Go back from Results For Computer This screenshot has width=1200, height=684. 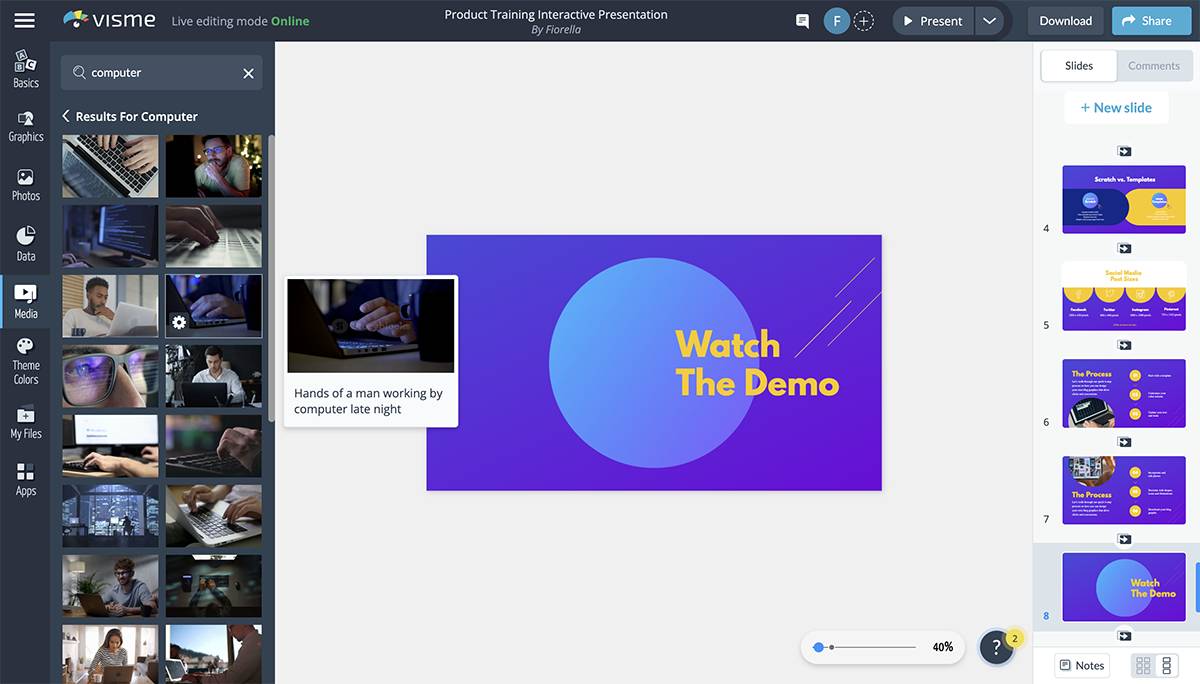[x=66, y=116]
